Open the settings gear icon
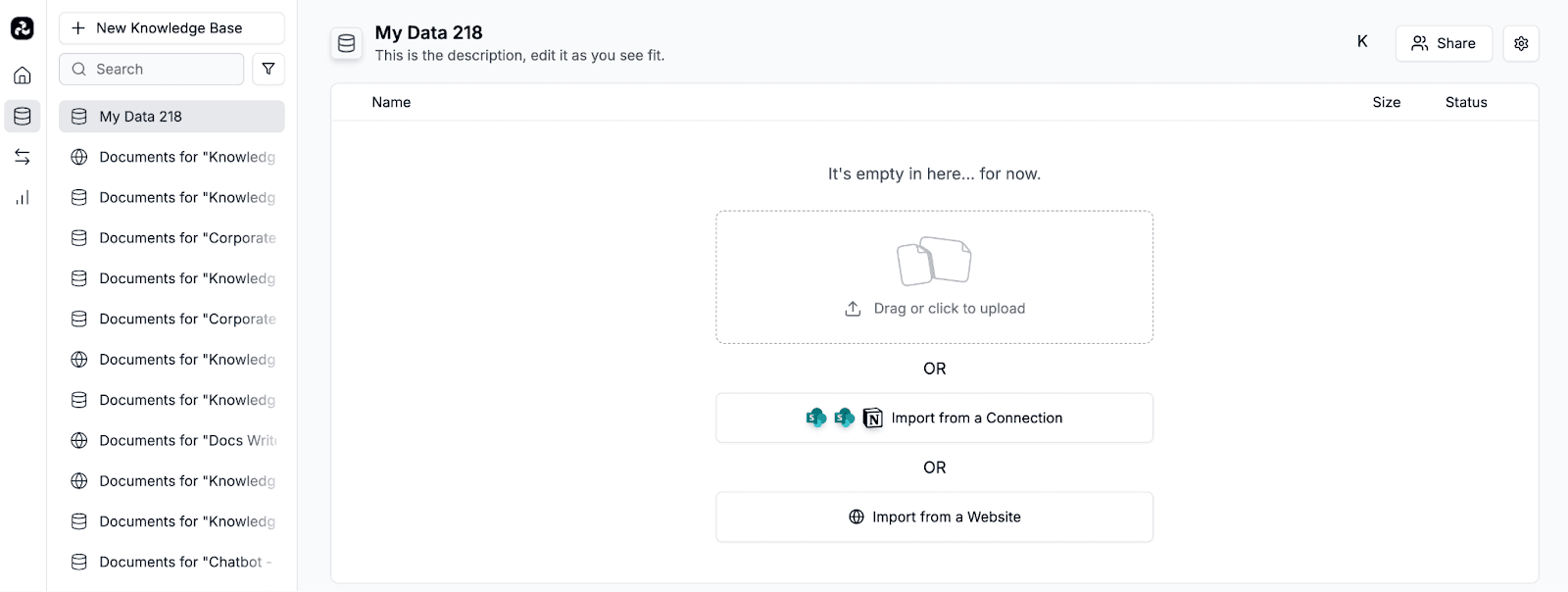Viewport: 1568px width, 592px height. click(x=1521, y=43)
